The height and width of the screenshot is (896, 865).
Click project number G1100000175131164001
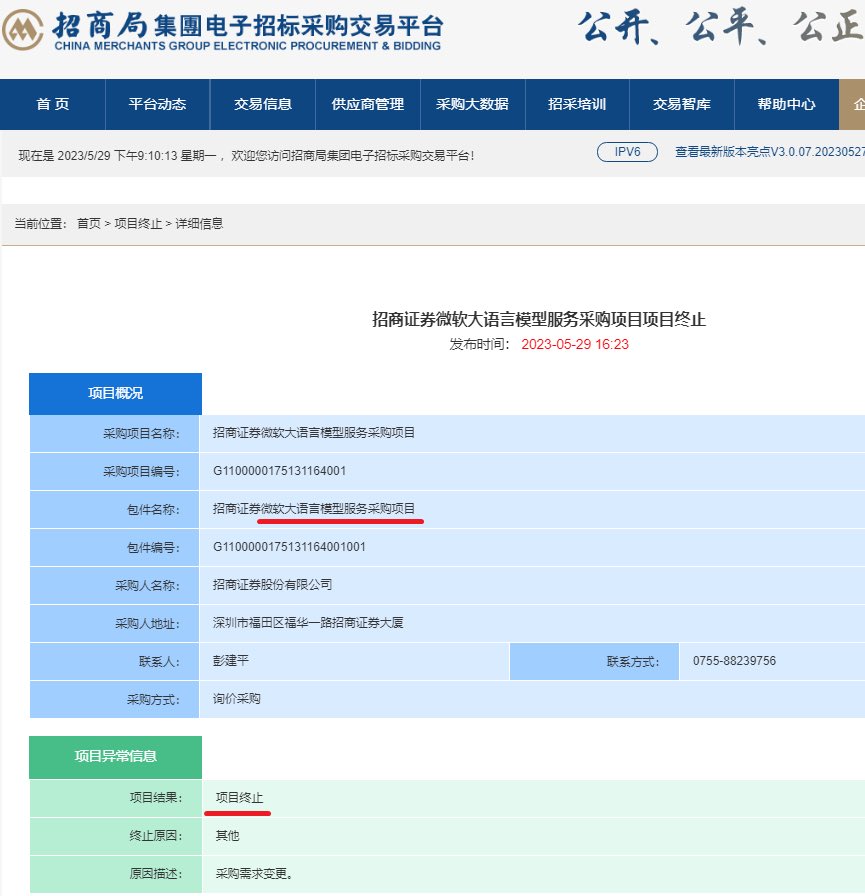coord(279,471)
